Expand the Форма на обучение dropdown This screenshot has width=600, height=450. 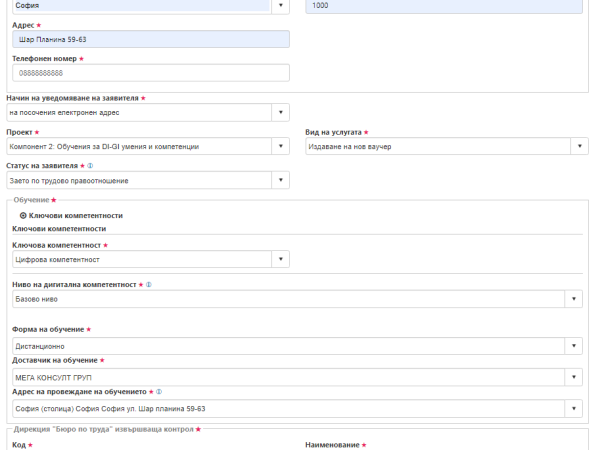point(574,346)
